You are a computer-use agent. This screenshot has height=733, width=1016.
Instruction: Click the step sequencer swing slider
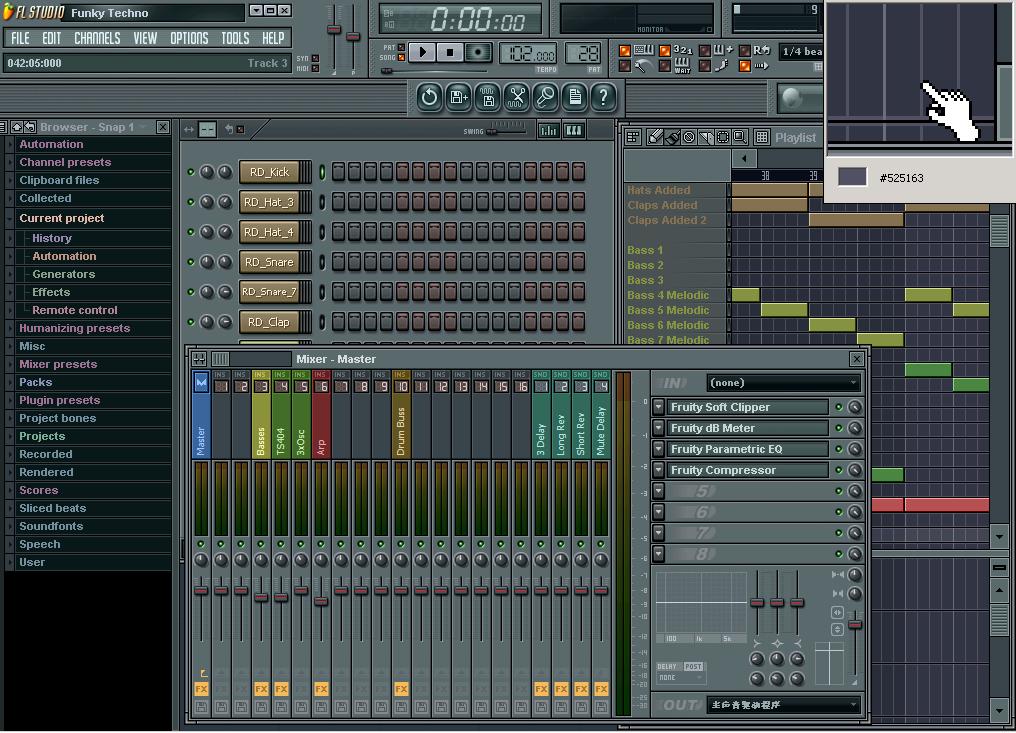tap(505, 132)
